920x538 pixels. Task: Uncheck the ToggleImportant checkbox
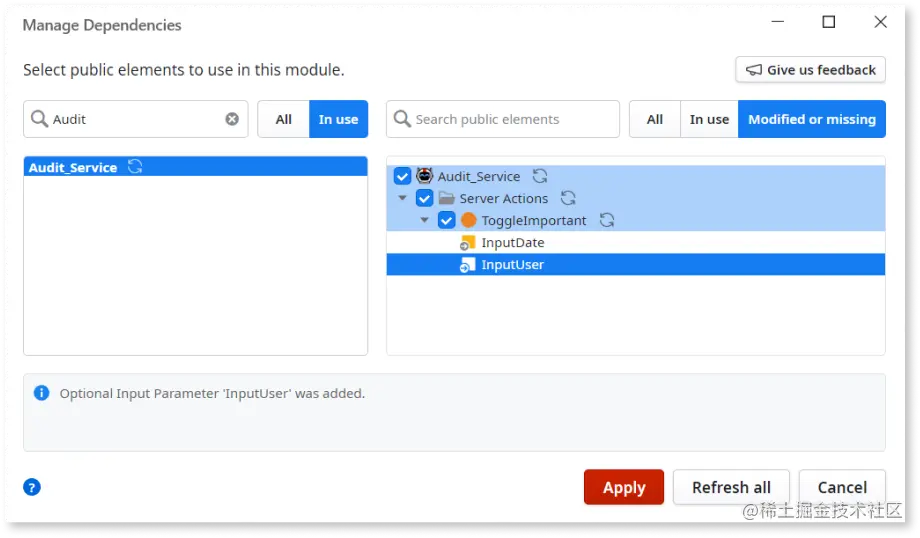click(447, 221)
